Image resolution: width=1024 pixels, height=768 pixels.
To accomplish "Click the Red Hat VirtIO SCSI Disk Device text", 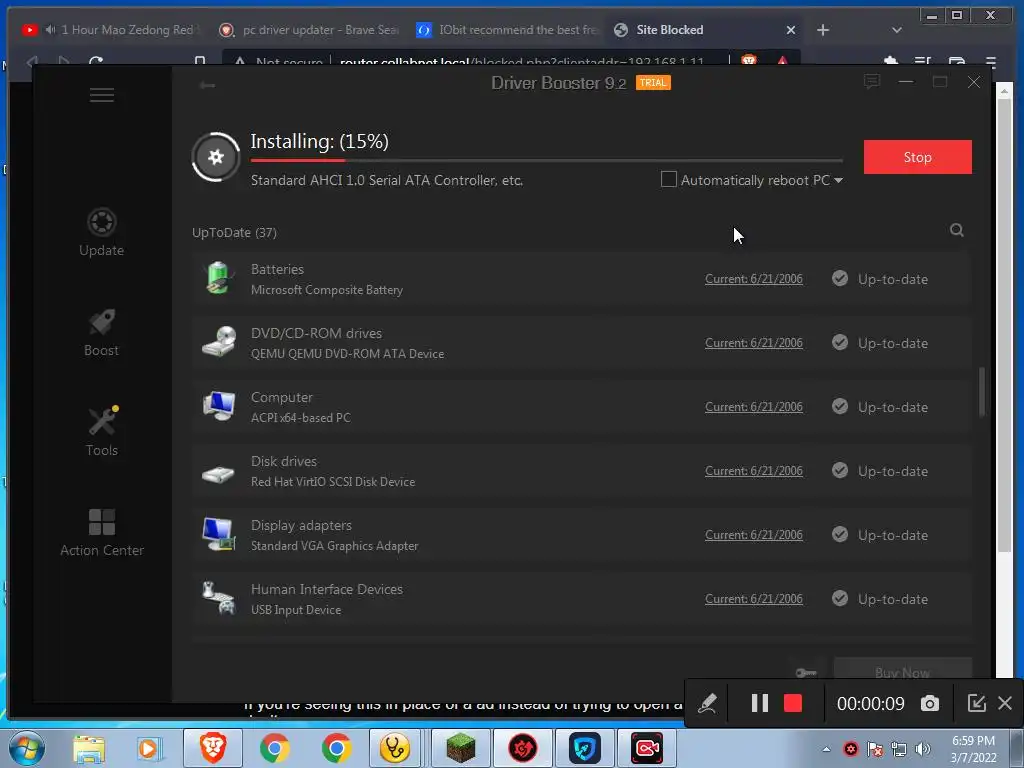I will click(x=333, y=482).
